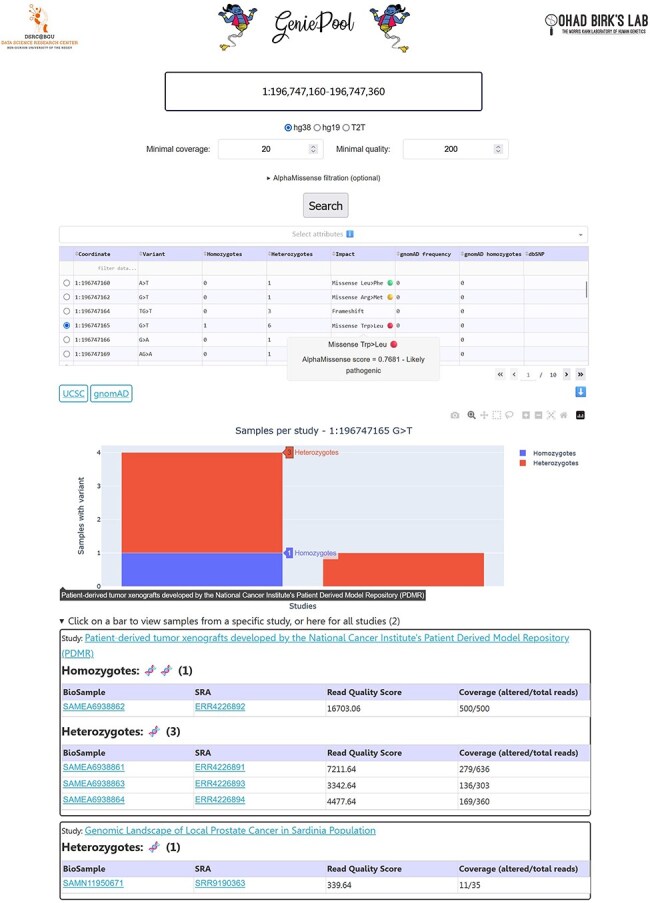Go to last table page double-arrow
The height and width of the screenshot is (903, 650).
pyautogui.click(x=580, y=374)
